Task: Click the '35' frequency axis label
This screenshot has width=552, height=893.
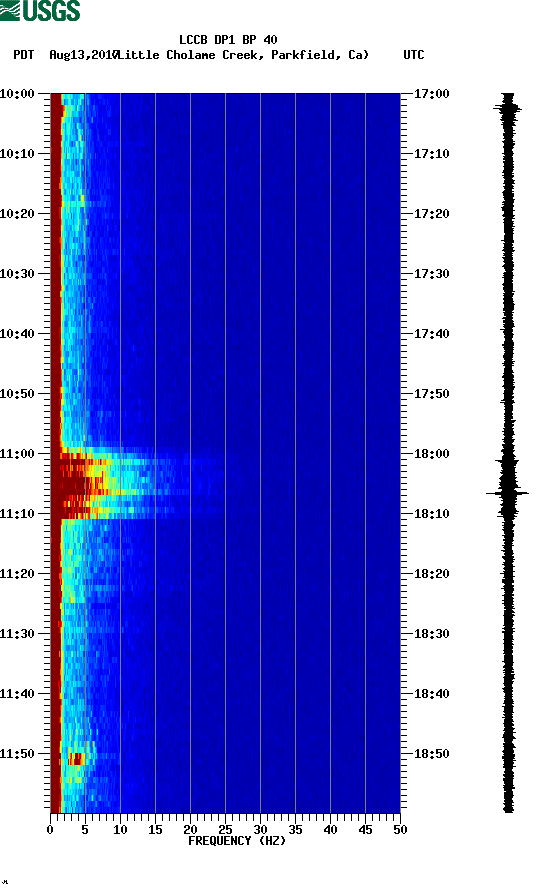Action: pos(295,830)
